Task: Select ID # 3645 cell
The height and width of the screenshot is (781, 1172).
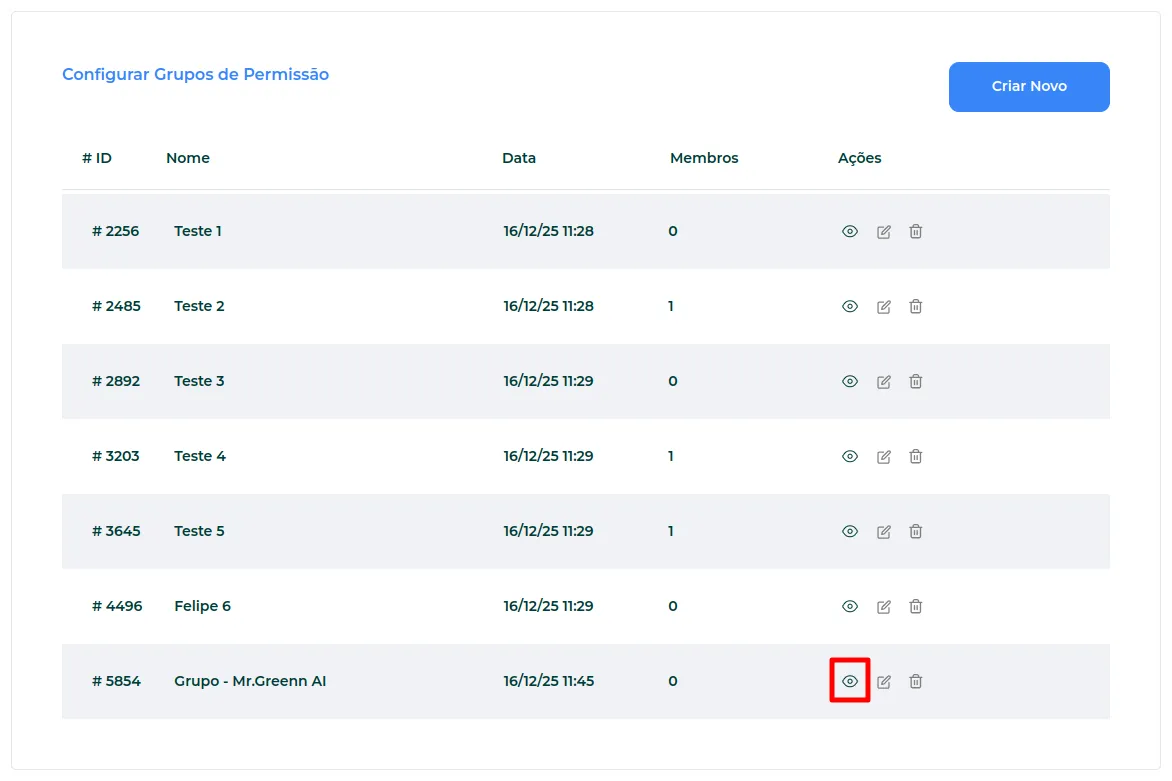Action: tap(116, 531)
